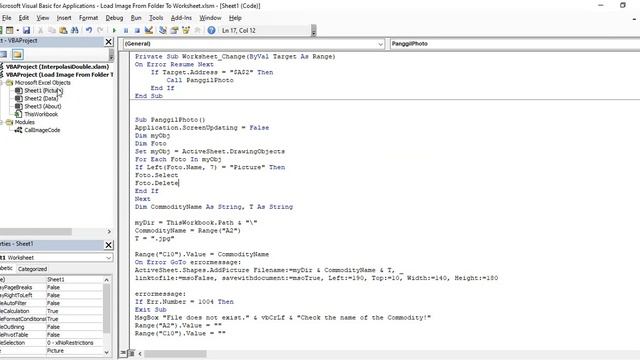640x360 pixels.
Task: Switch code pane to Full Module View
Action: pos(131,353)
